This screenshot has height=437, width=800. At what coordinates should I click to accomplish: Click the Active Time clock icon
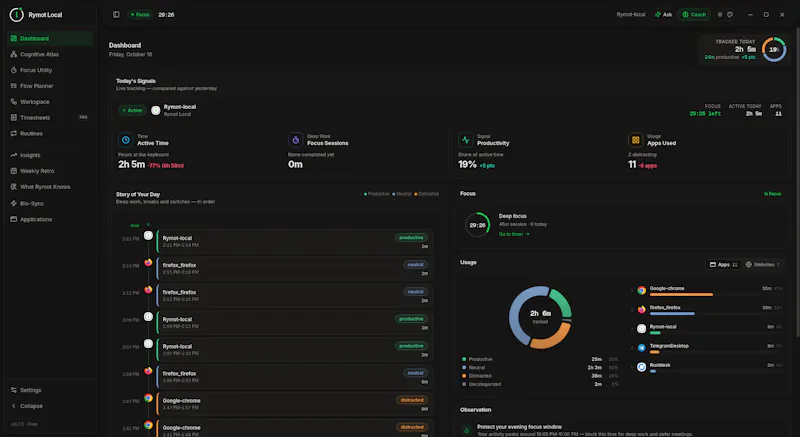tap(126, 140)
